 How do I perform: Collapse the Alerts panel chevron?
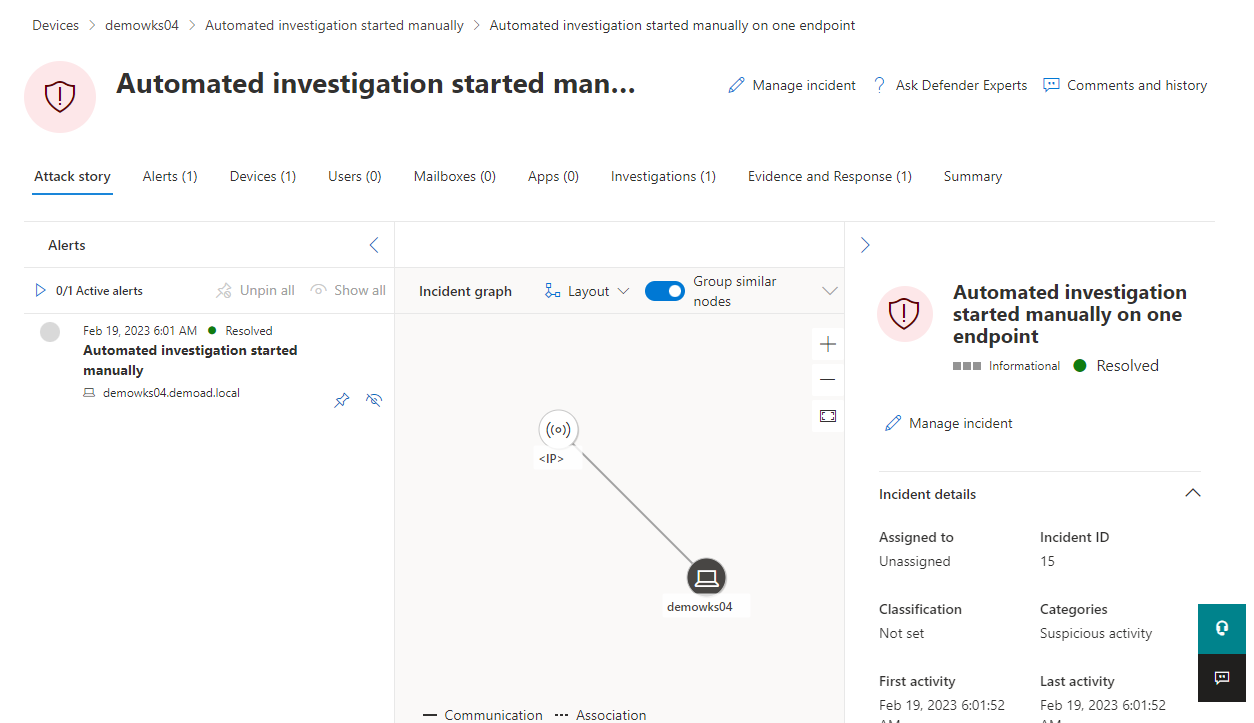(374, 245)
